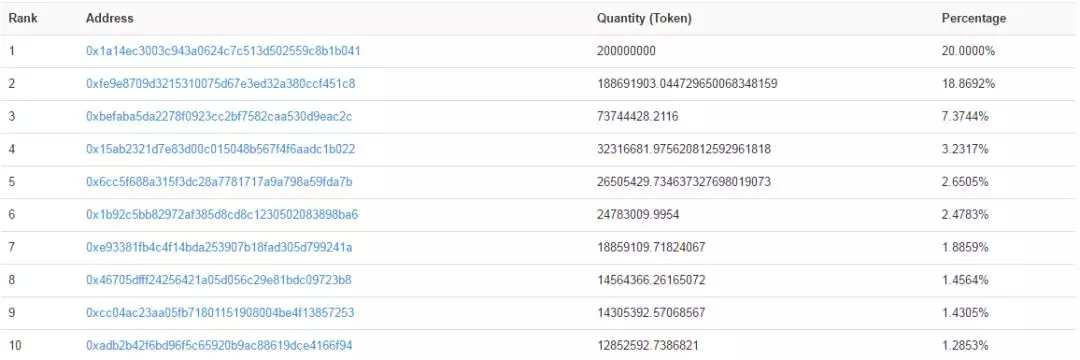Screen dimensions: 1080x360
Task: Select the 1.2853% percentage value
Action: 965,346
